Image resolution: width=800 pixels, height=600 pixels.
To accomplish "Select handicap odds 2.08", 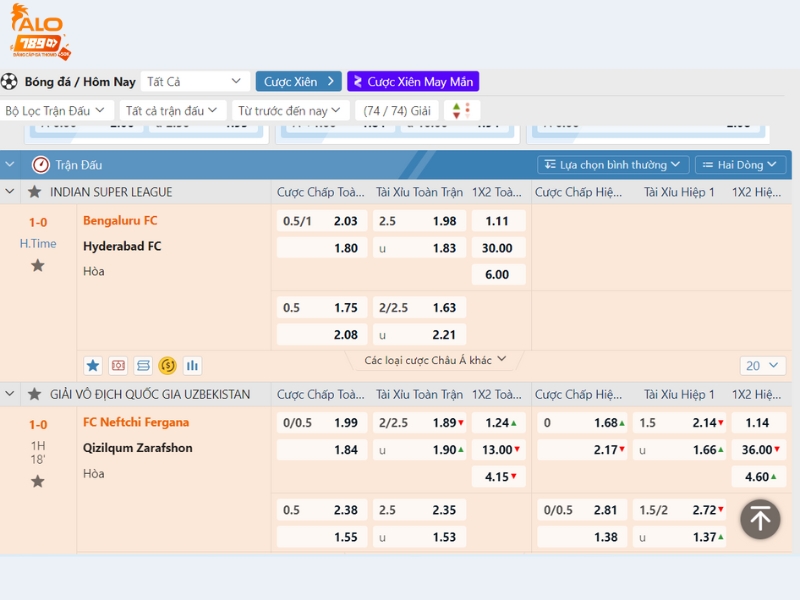I will (x=321, y=335).
